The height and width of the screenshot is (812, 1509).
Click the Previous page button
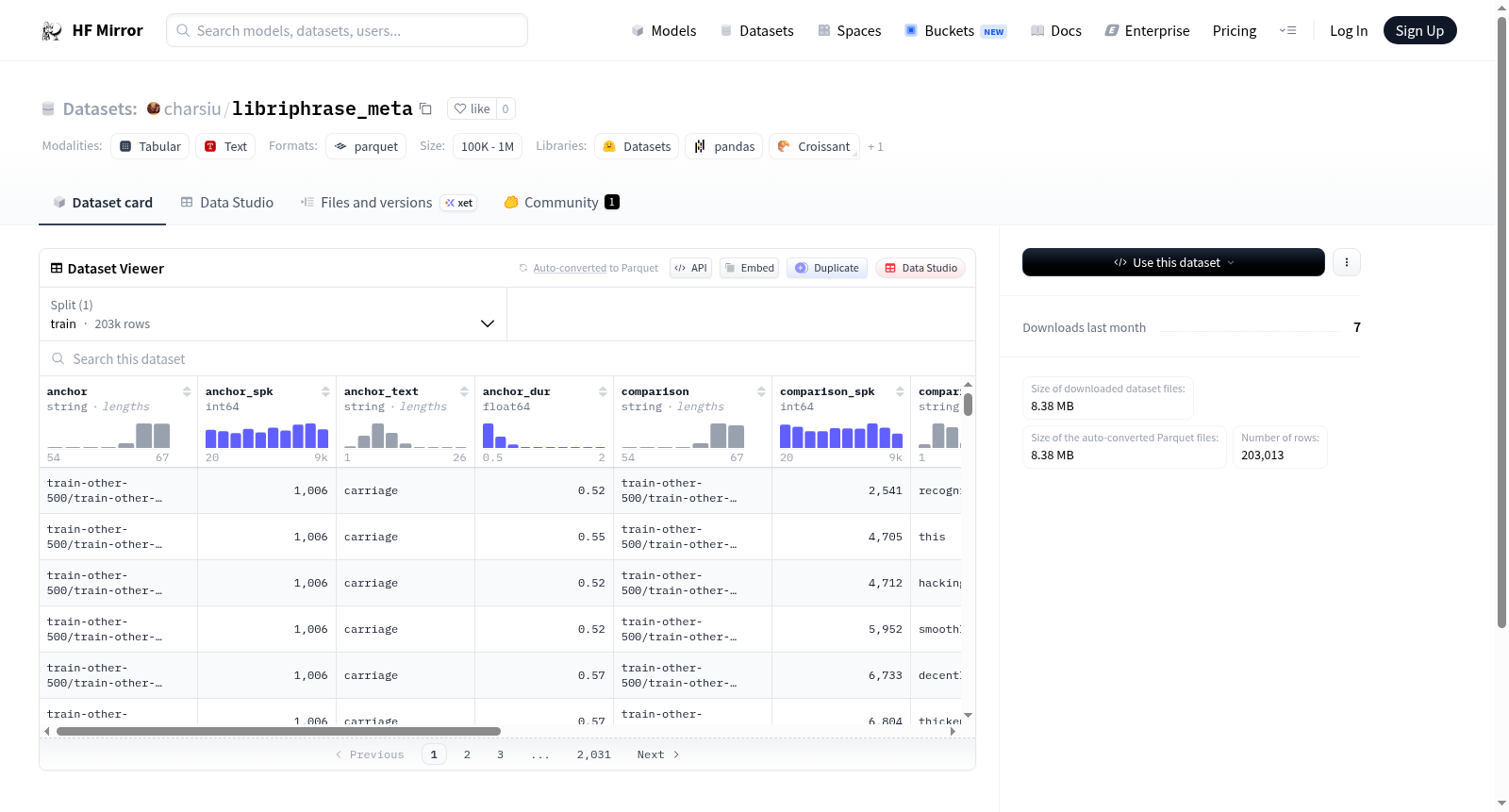tap(370, 754)
